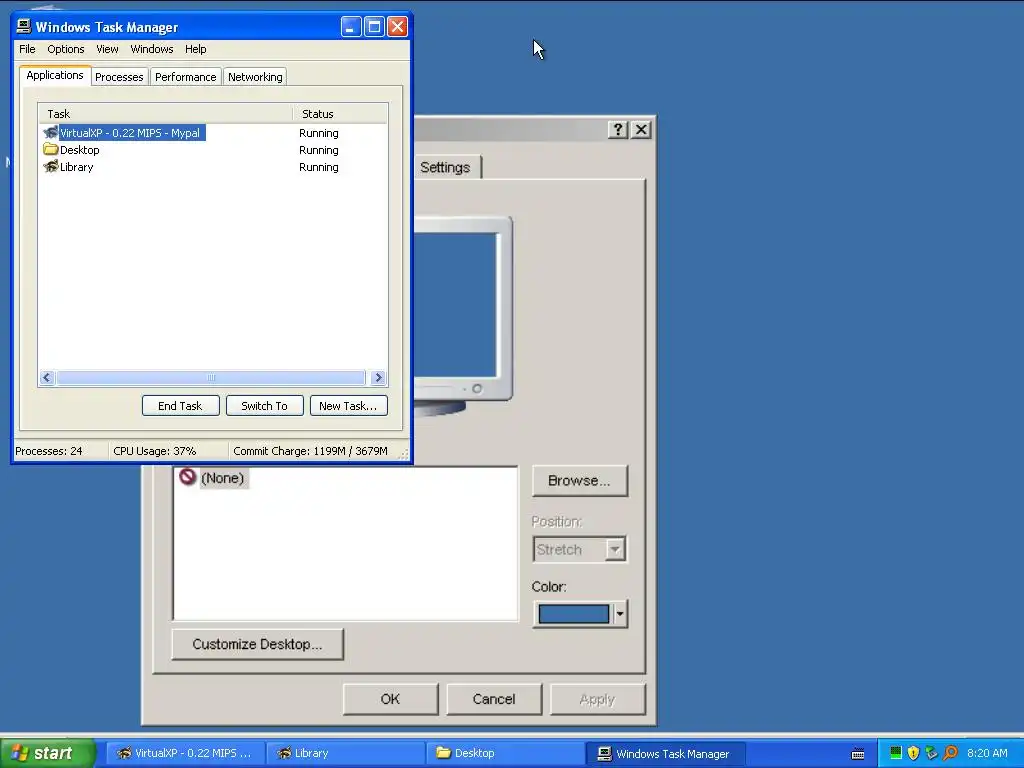Click the Browse... button in Display Properties
This screenshot has height=768, width=1024.
pyautogui.click(x=579, y=481)
